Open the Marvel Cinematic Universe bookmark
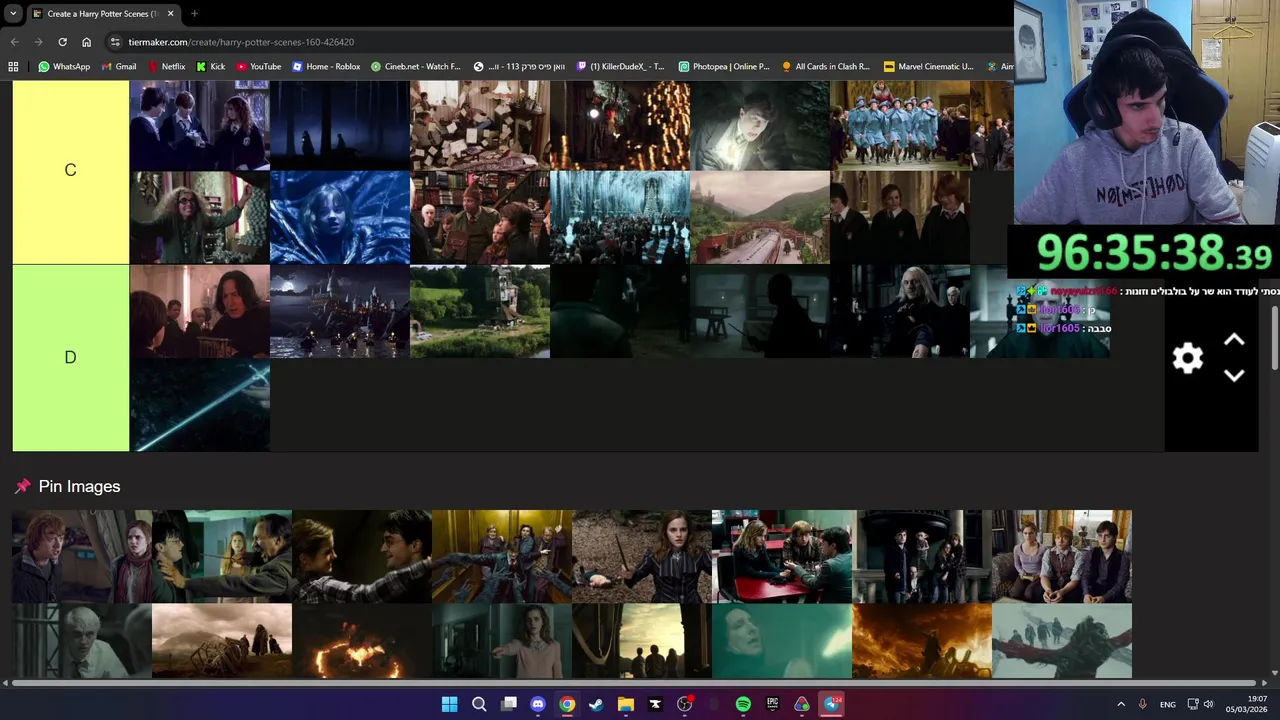The height and width of the screenshot is (720, 1280). [929, 66]
